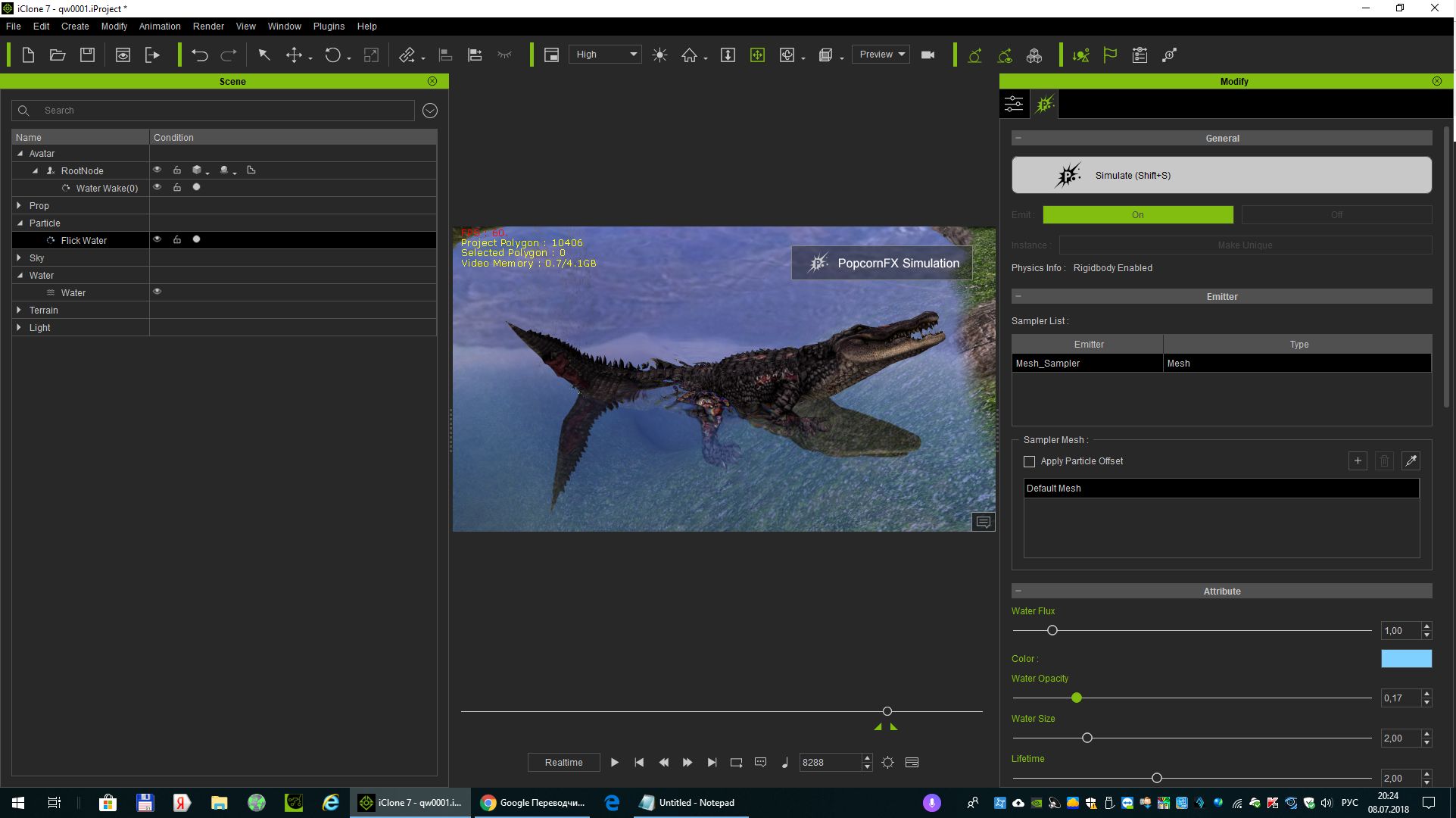Go to the next frame
The height and width of the screenshot is (818, 1456).
point(687,763)
